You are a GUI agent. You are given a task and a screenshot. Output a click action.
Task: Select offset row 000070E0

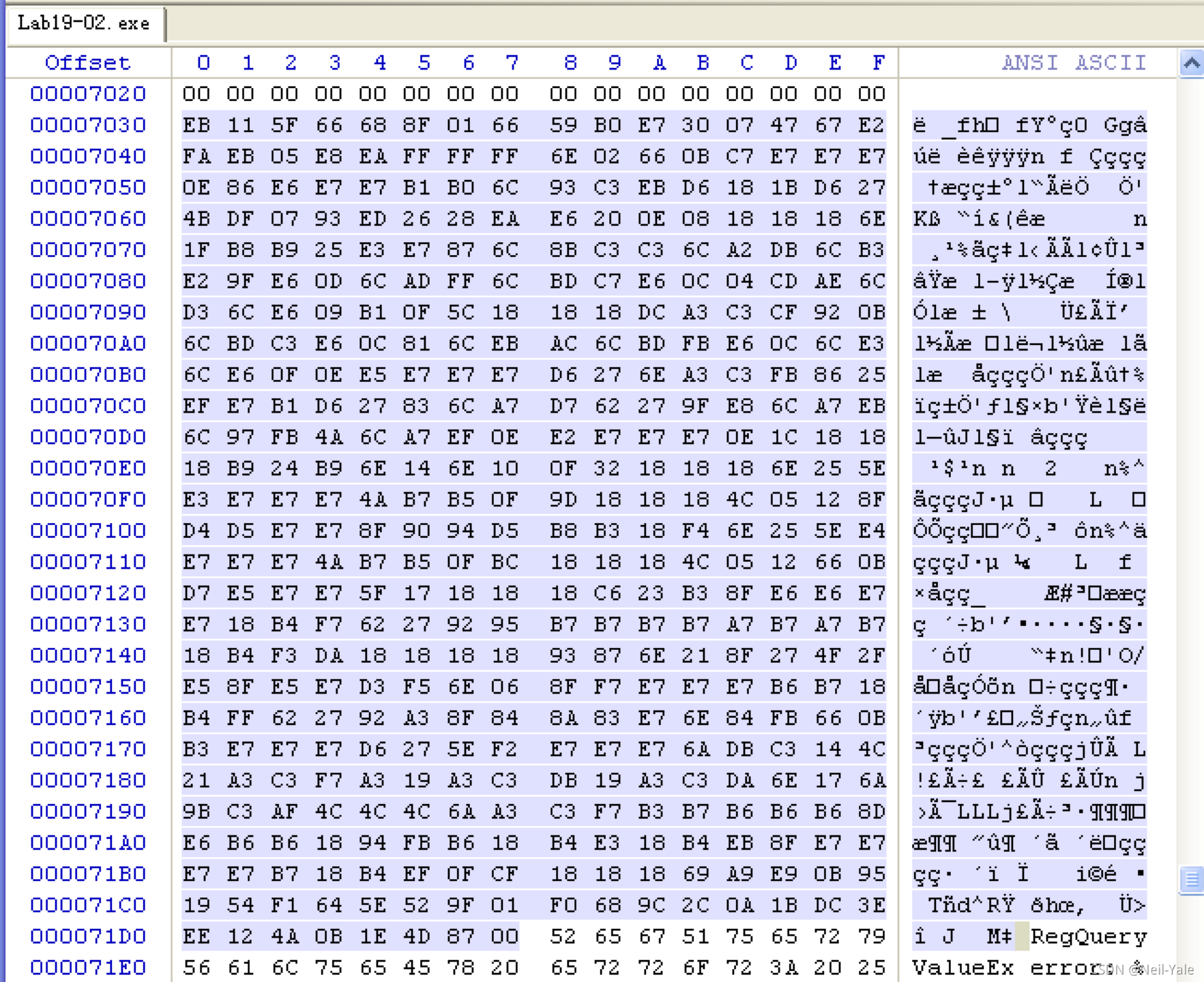(88, 468)
